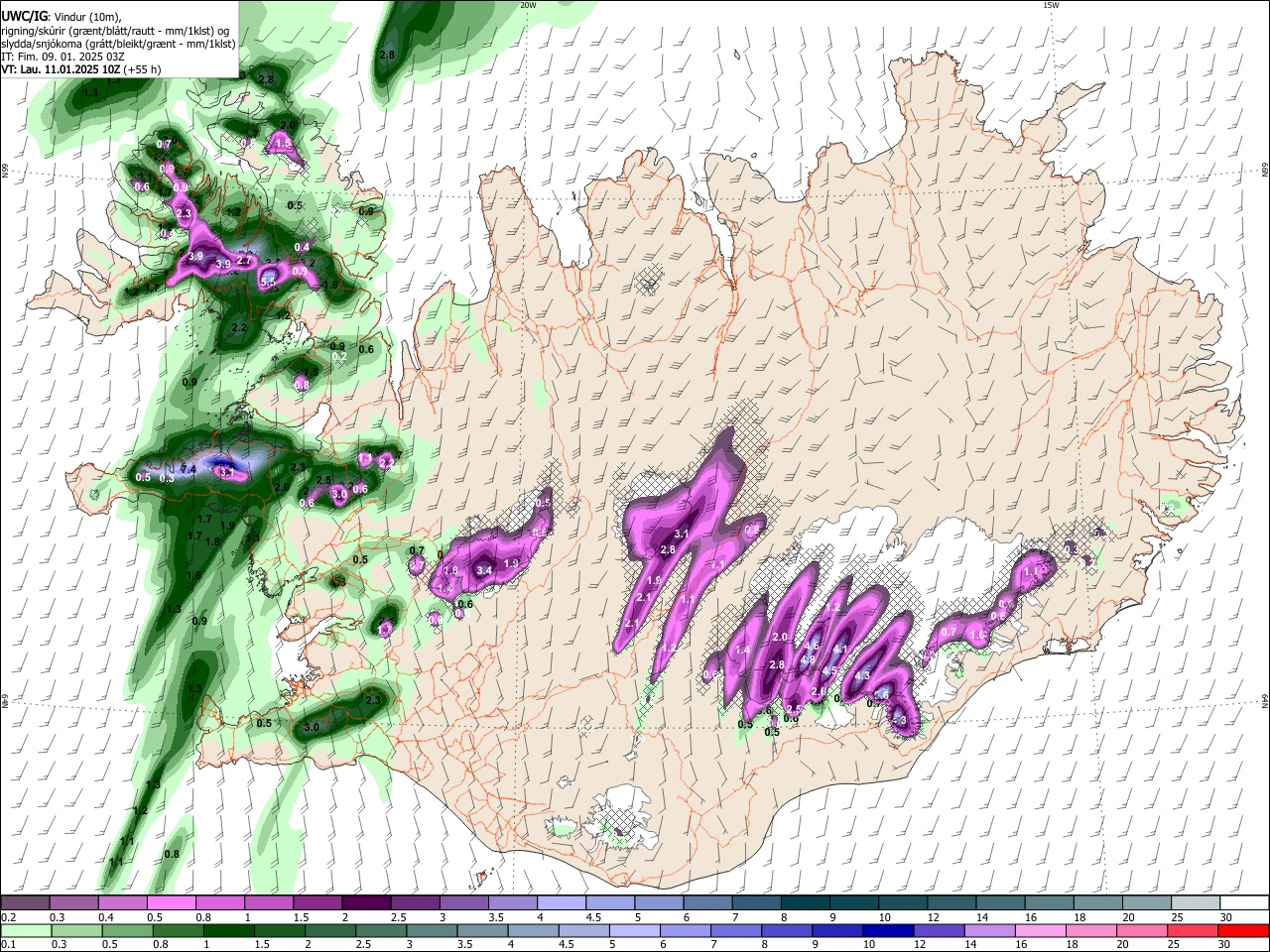The image size is (1270, 952).
Task: Click the '4.1' snowfall value on the map
Action: click(x=839, y=651)
